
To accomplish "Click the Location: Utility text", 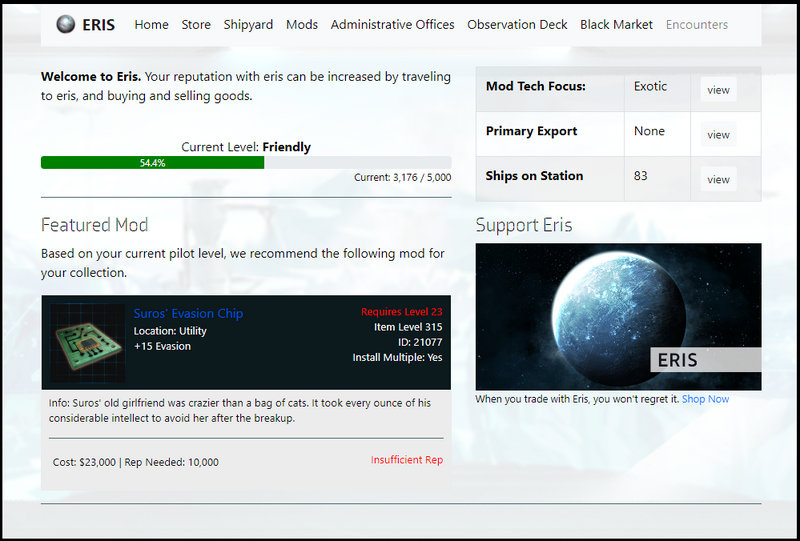I will 170,331.
